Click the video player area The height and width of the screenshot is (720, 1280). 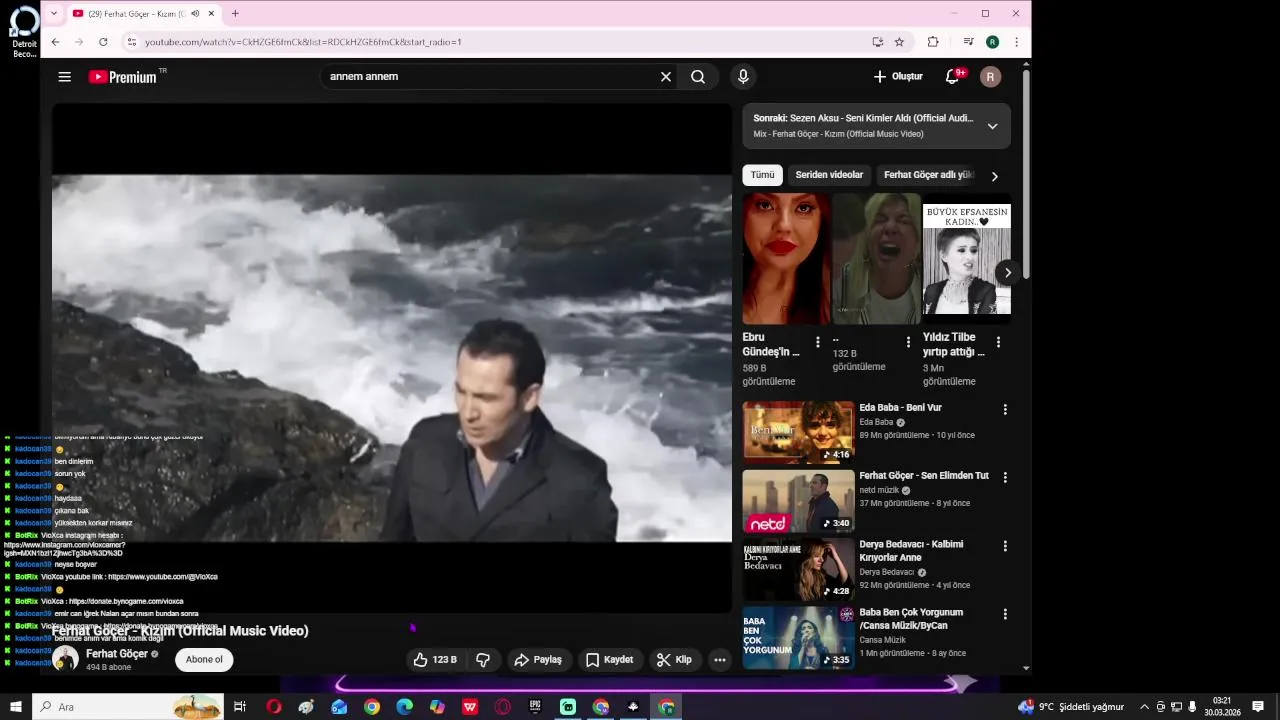(x=392, y=357)
